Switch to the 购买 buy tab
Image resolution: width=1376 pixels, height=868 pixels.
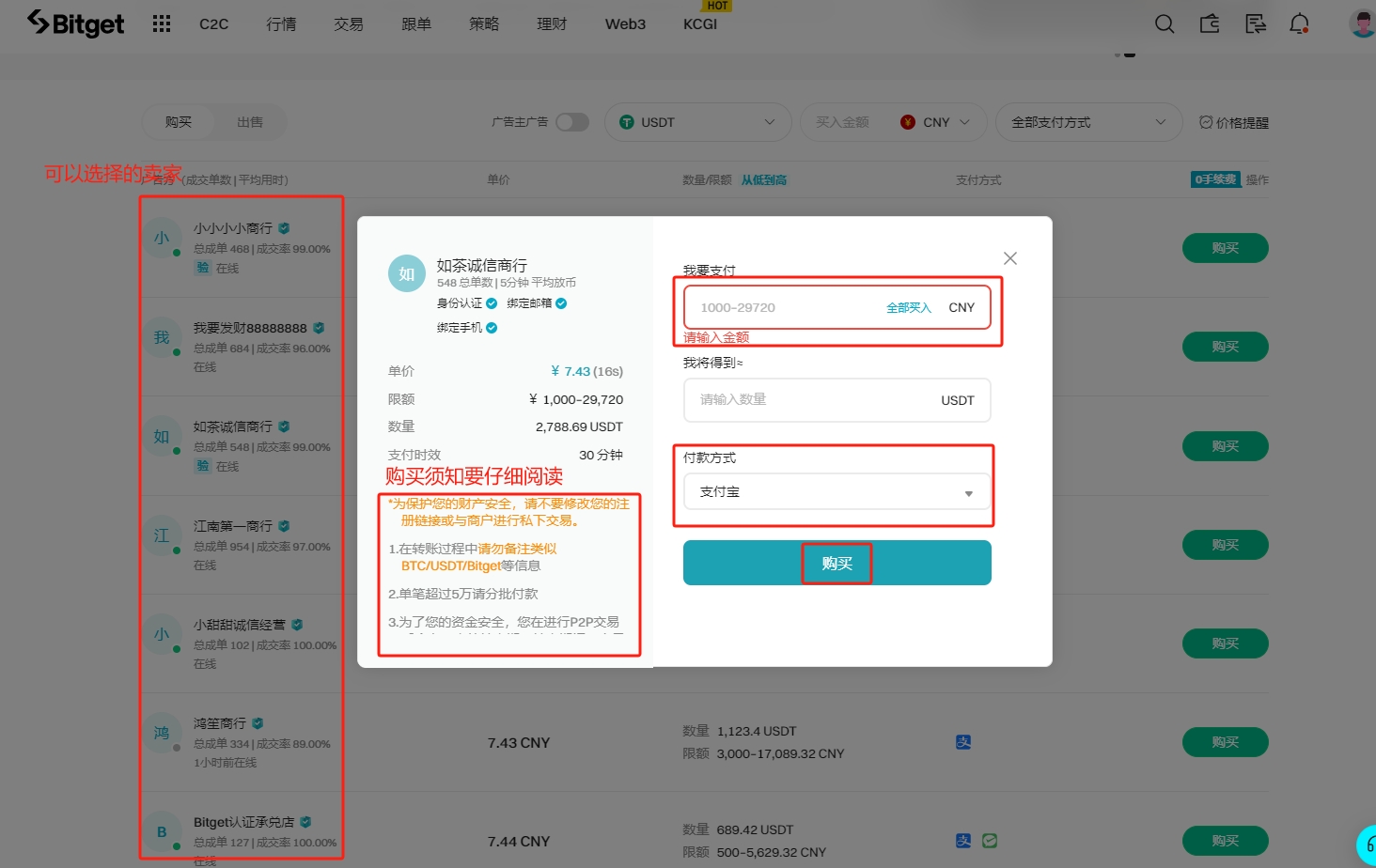pyautogui.click(x=179, y=122)
